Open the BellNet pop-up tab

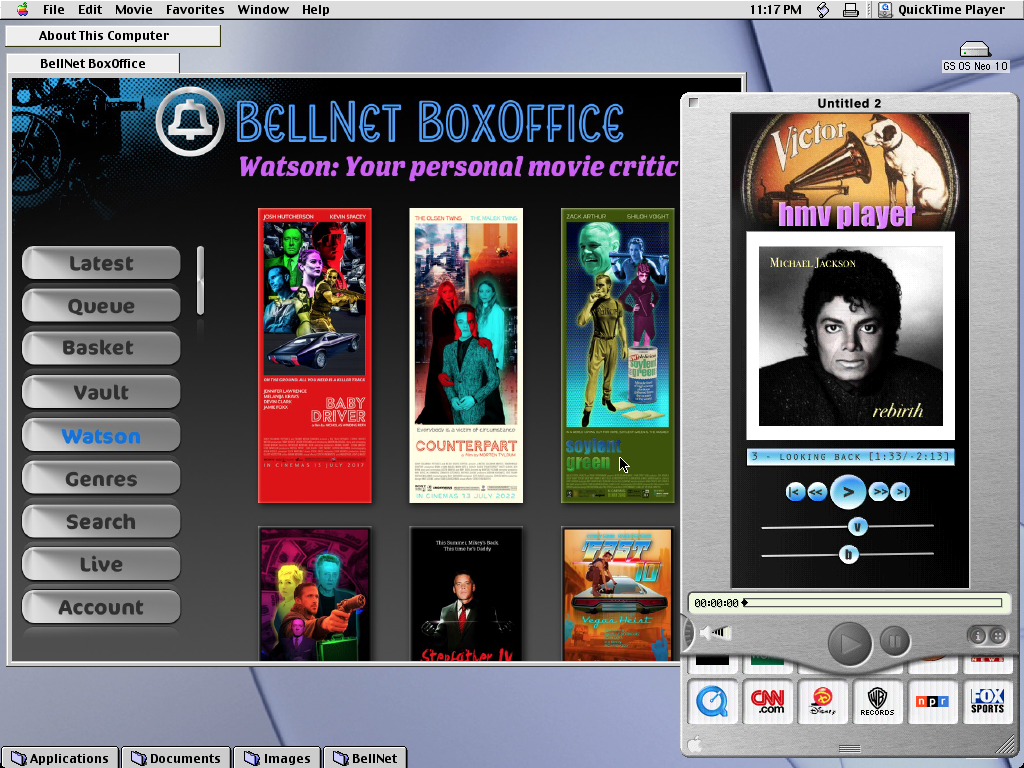tap(365, 758)
